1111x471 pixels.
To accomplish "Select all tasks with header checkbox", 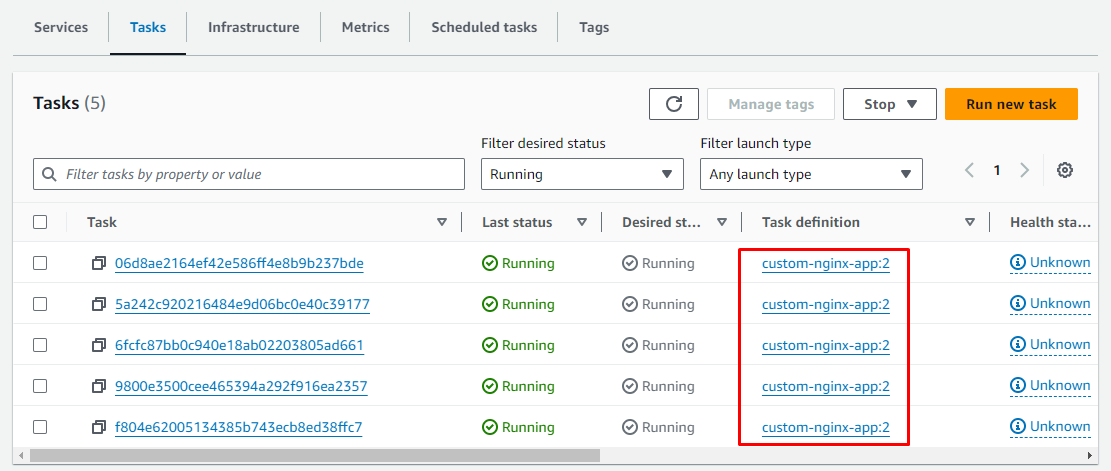I will [40, 222].
